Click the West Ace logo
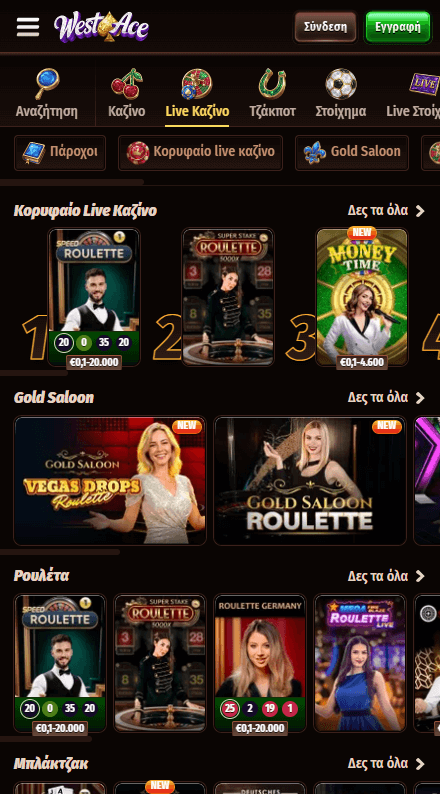This screenshot has height=794, width=440. pos(101,27)
